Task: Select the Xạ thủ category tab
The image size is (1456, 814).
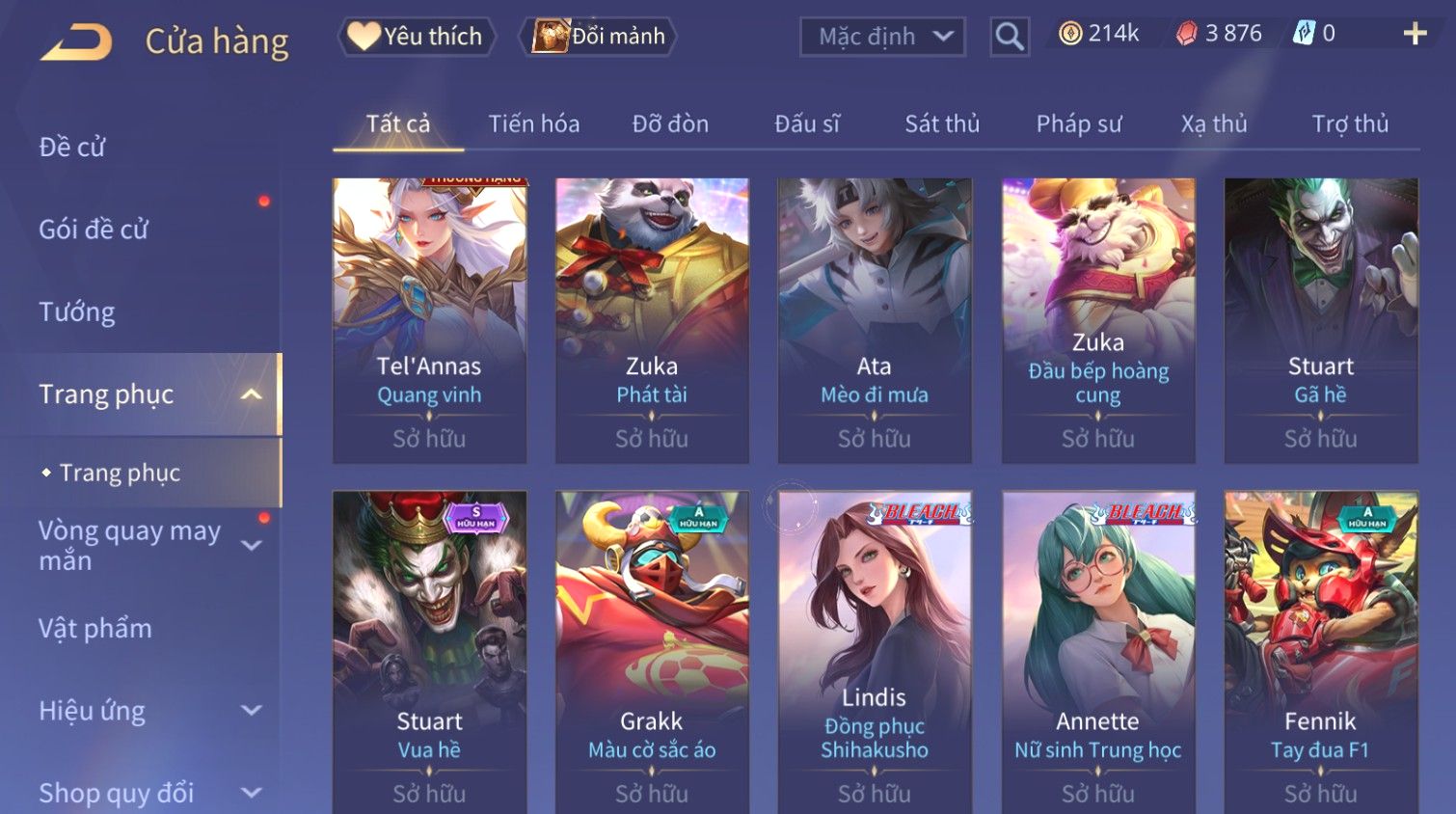Action: click(1214, 123)
